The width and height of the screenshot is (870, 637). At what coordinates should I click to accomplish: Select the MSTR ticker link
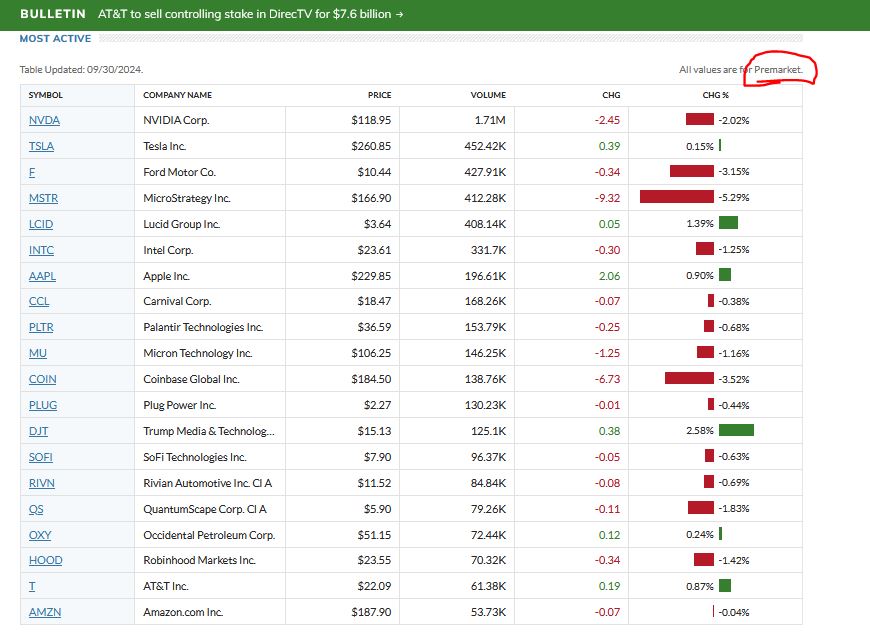pyautogui.click(x=44, y=198)
